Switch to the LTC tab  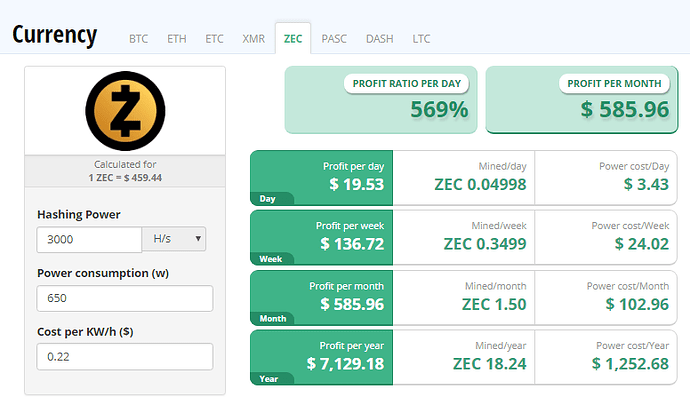pyautogui.click(x=421, y=39)
